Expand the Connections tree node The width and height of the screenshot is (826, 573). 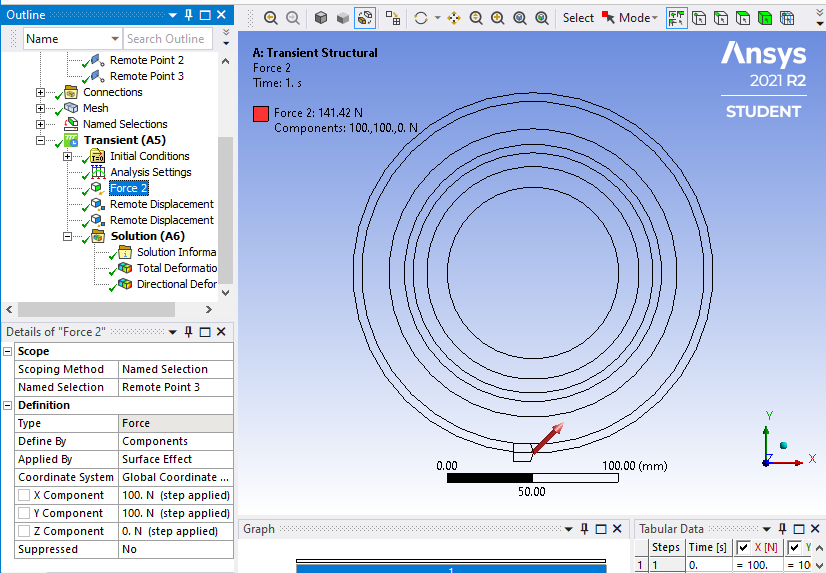pyautogui.click(x=41, y=93)
